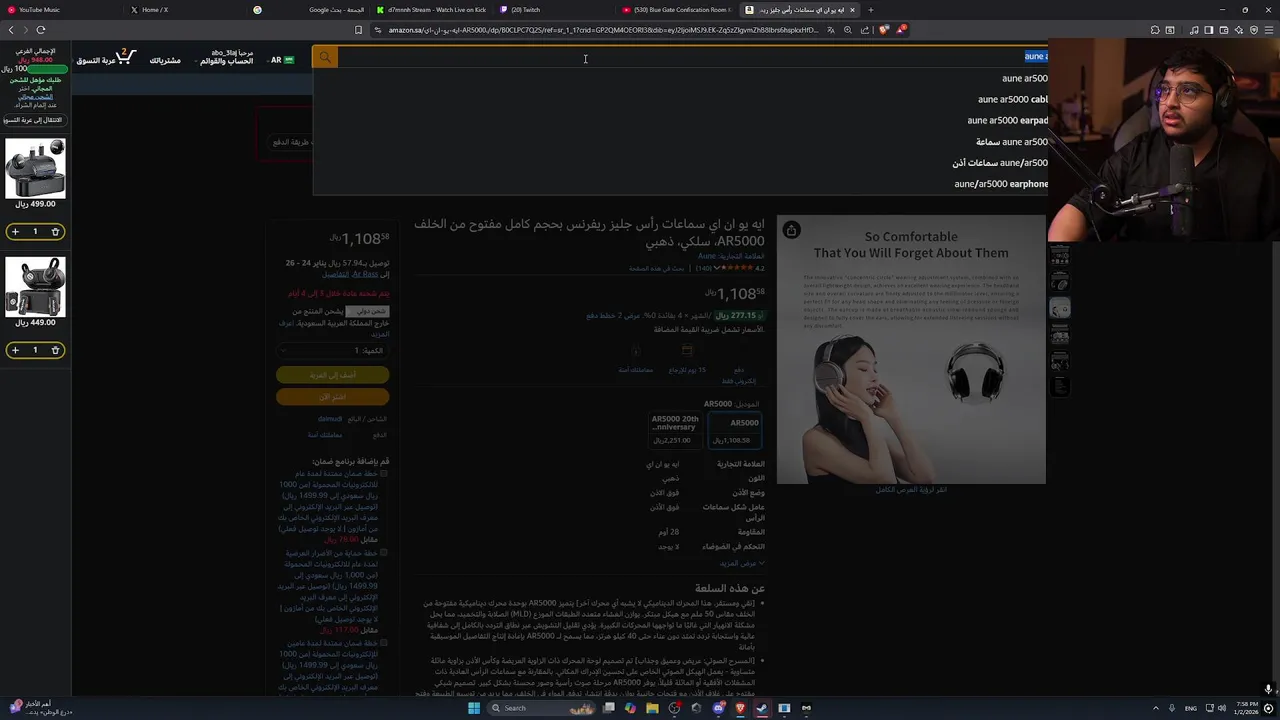Click the orange Buy Now button
The width and height of the screenshot is (1280, 720).
333,397
